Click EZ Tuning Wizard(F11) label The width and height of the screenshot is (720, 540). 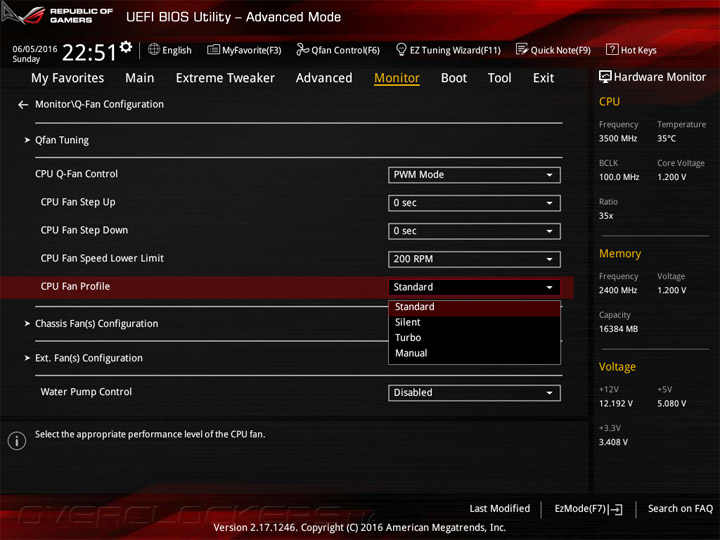(455, 50)
